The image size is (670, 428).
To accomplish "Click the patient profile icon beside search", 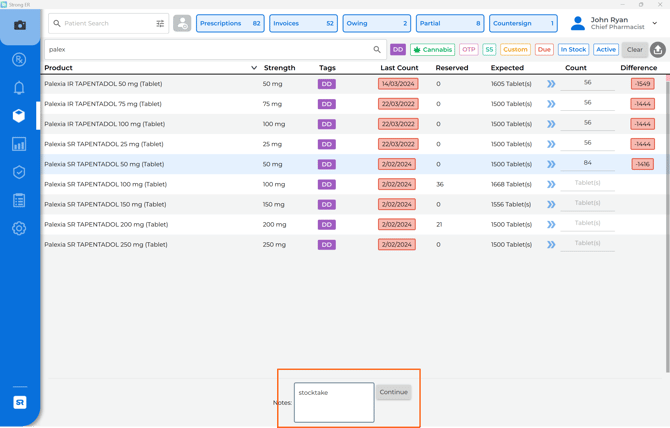I will point(182,23).
